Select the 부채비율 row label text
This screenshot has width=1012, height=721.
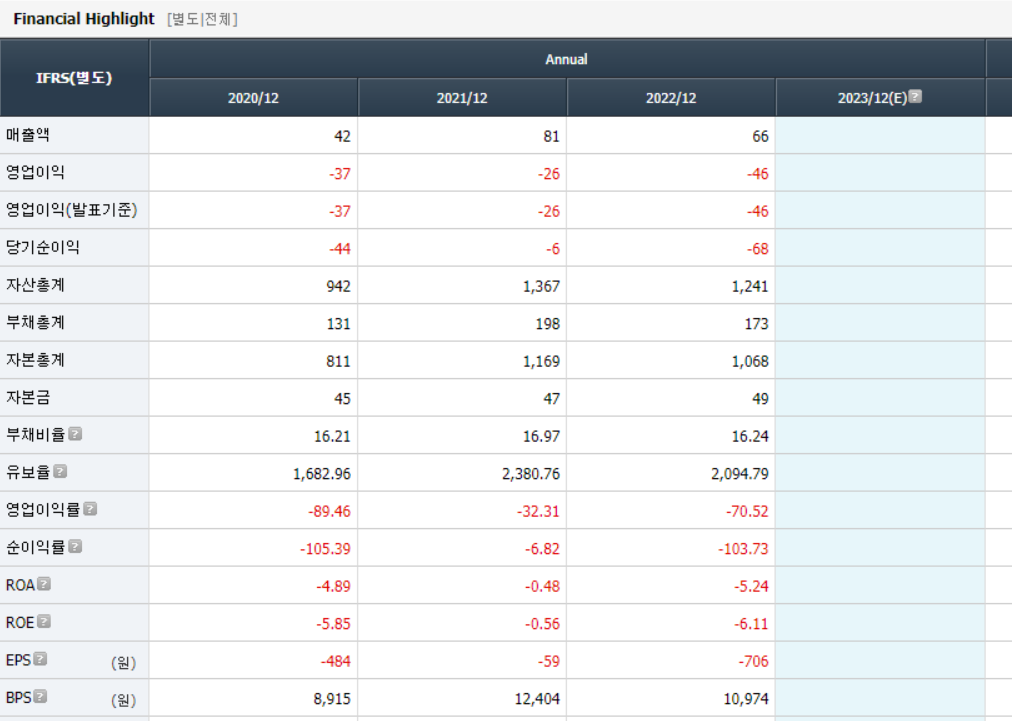[35, 434]
